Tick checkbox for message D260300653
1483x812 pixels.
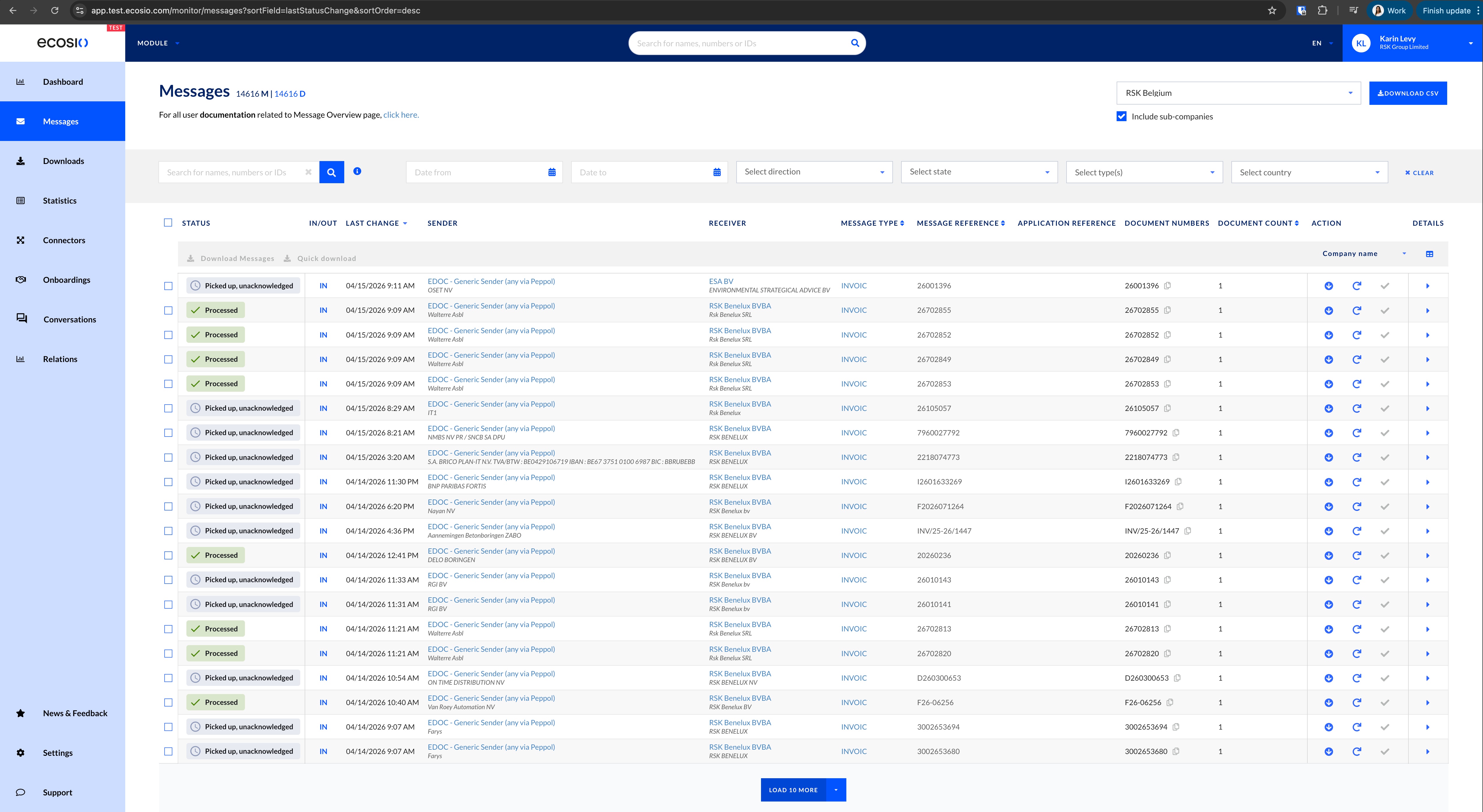[168, 678]
